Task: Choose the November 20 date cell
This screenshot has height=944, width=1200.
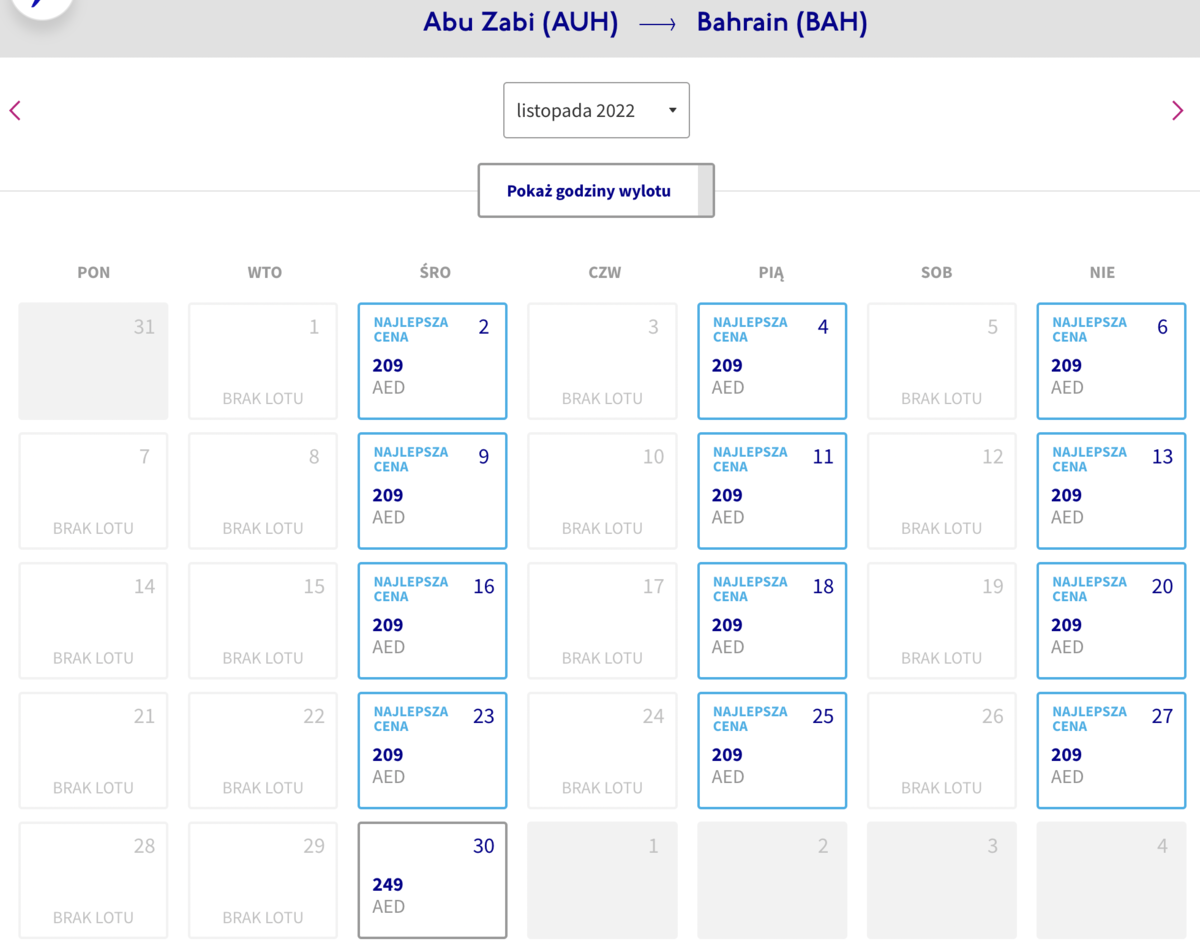Action: click(1111, 621)
